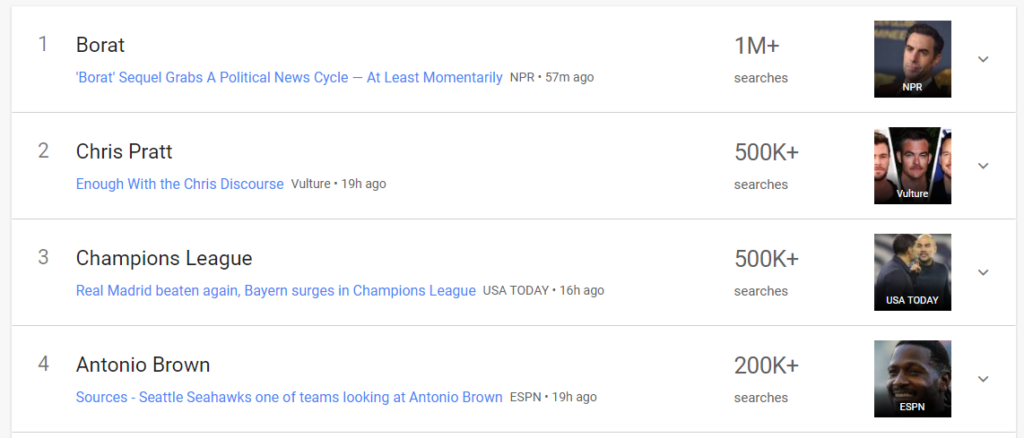Screen dimensions: 1024x438
Task: Open the ESPN Antonio Brown thumbnail
Action: click(x=912, y=379)
